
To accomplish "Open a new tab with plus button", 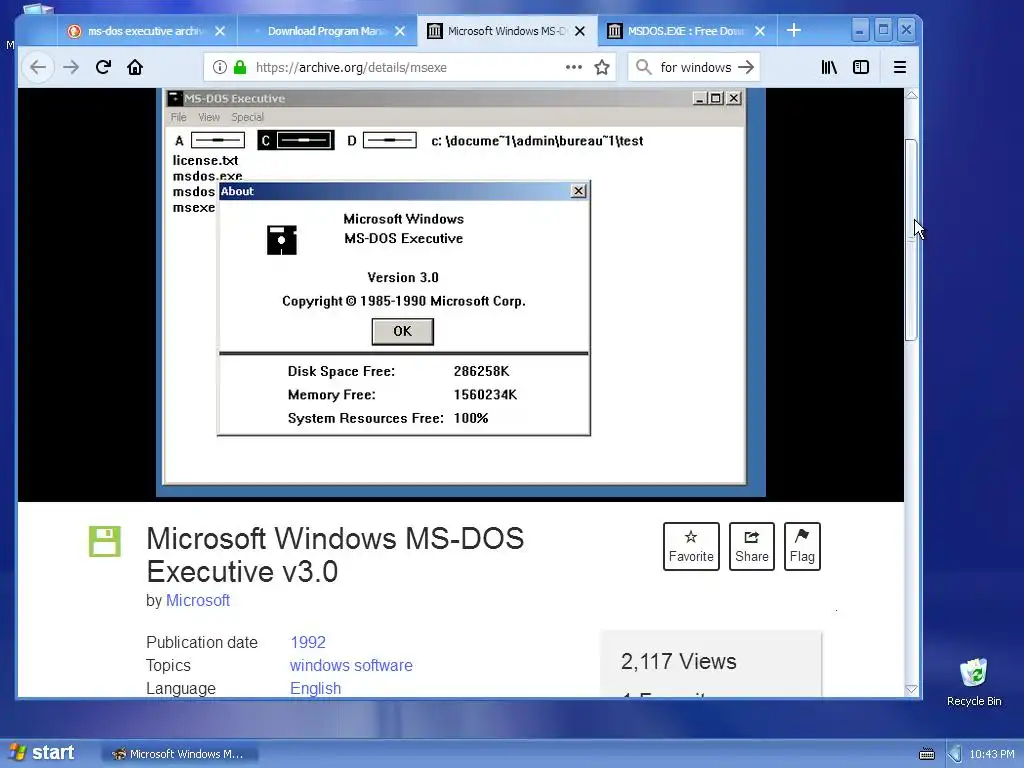I will (x=793, y=31).
